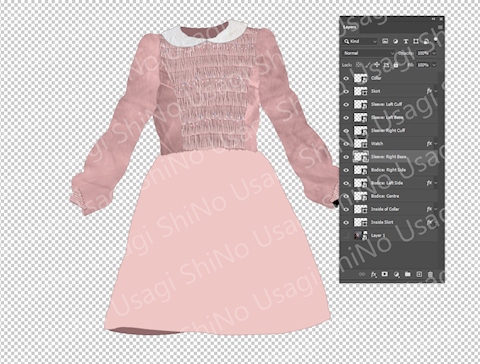
Task: Open the Kind filter type dropdown
Action: (x=360, y=41)
